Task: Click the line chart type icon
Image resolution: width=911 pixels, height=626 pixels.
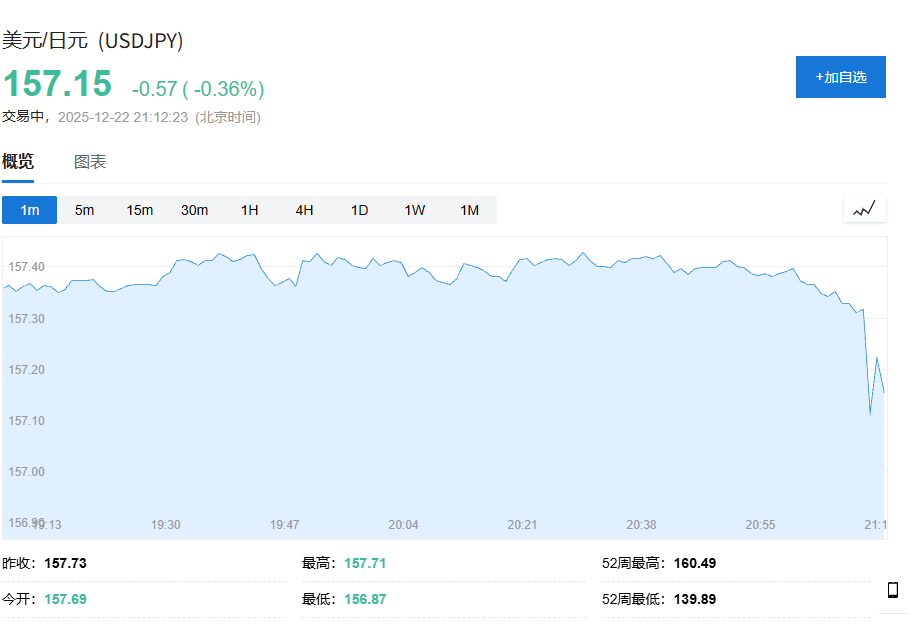Action: point(864,209)
